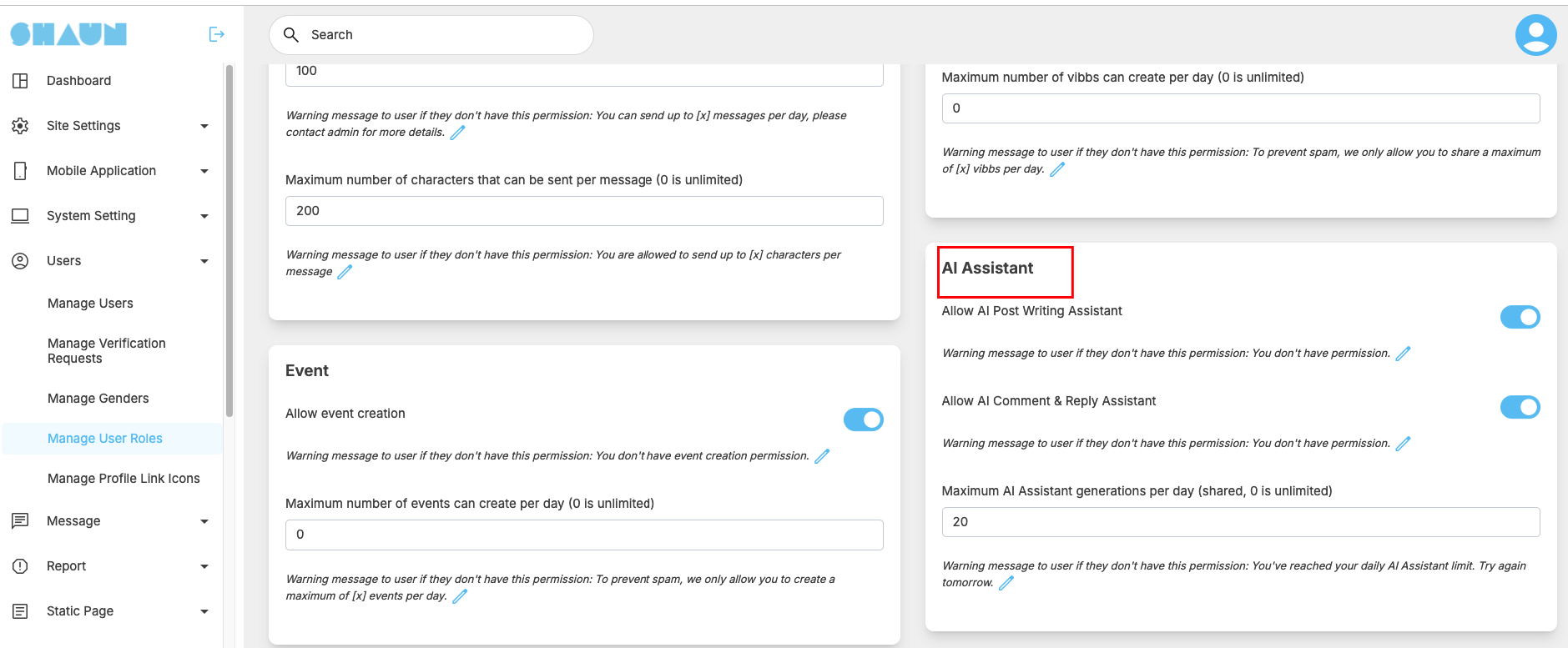Click the maximum AI generations per day field
The width and height of the screenshot is (1568, 648).
tap(1240, 522)
